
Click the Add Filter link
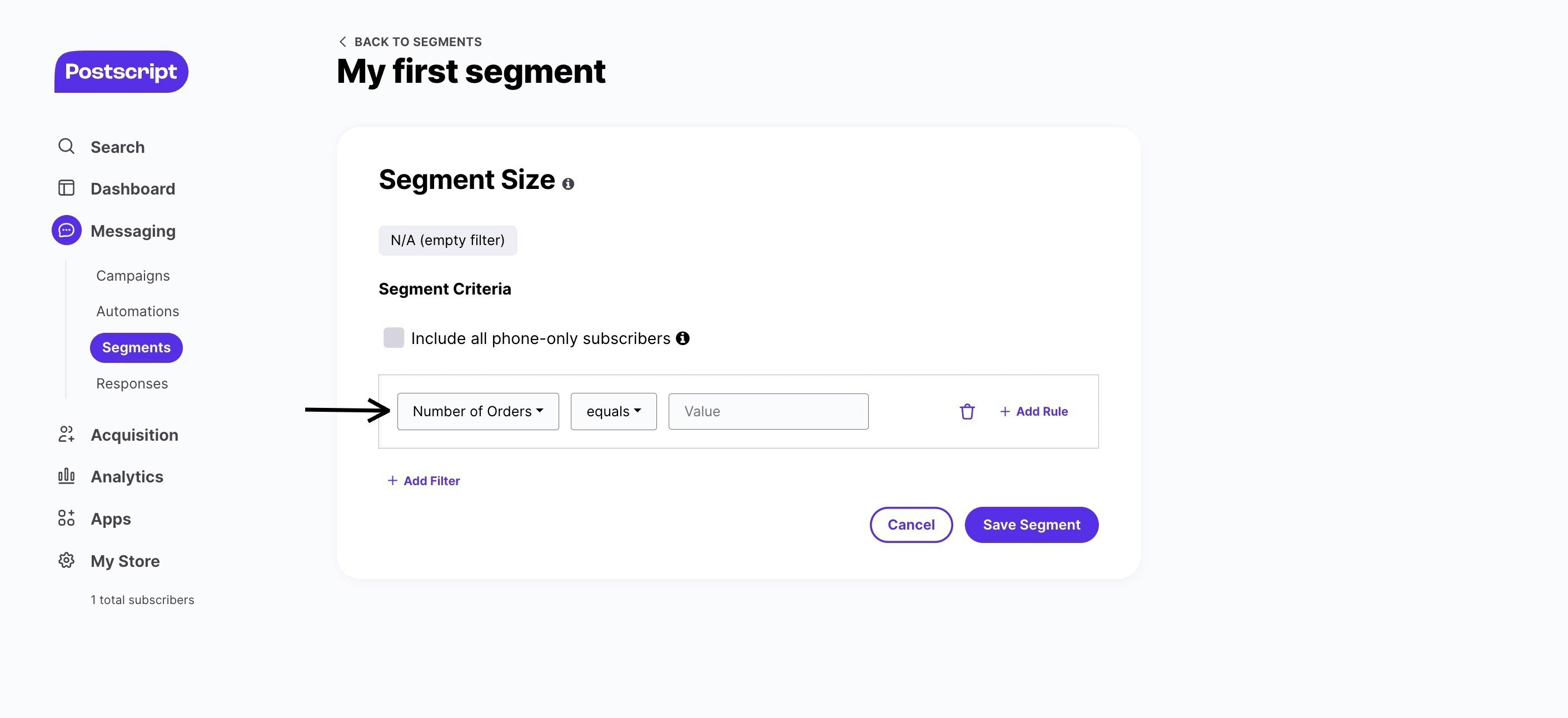(x=424, y=481)
